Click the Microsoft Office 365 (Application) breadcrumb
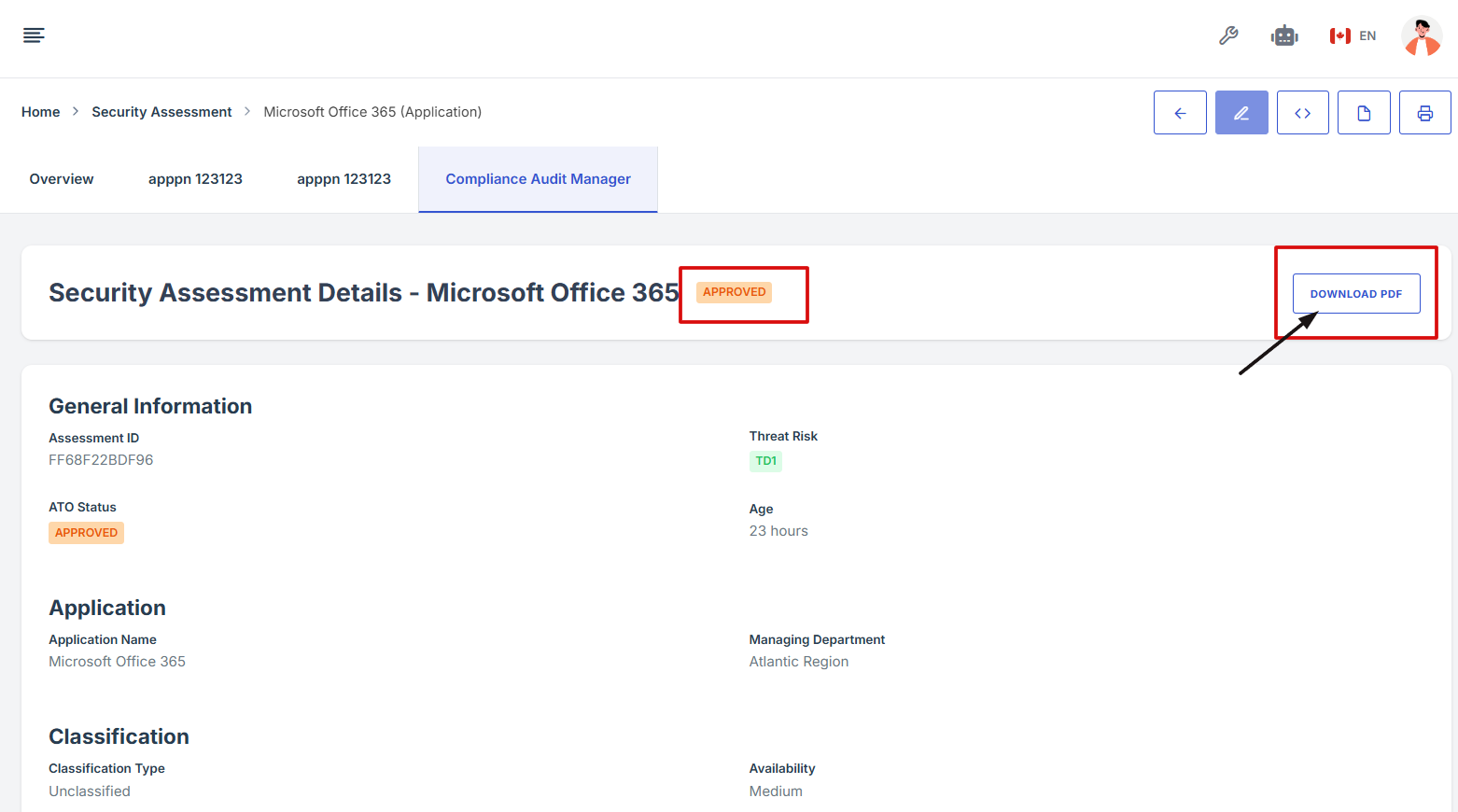 (372, 112)
